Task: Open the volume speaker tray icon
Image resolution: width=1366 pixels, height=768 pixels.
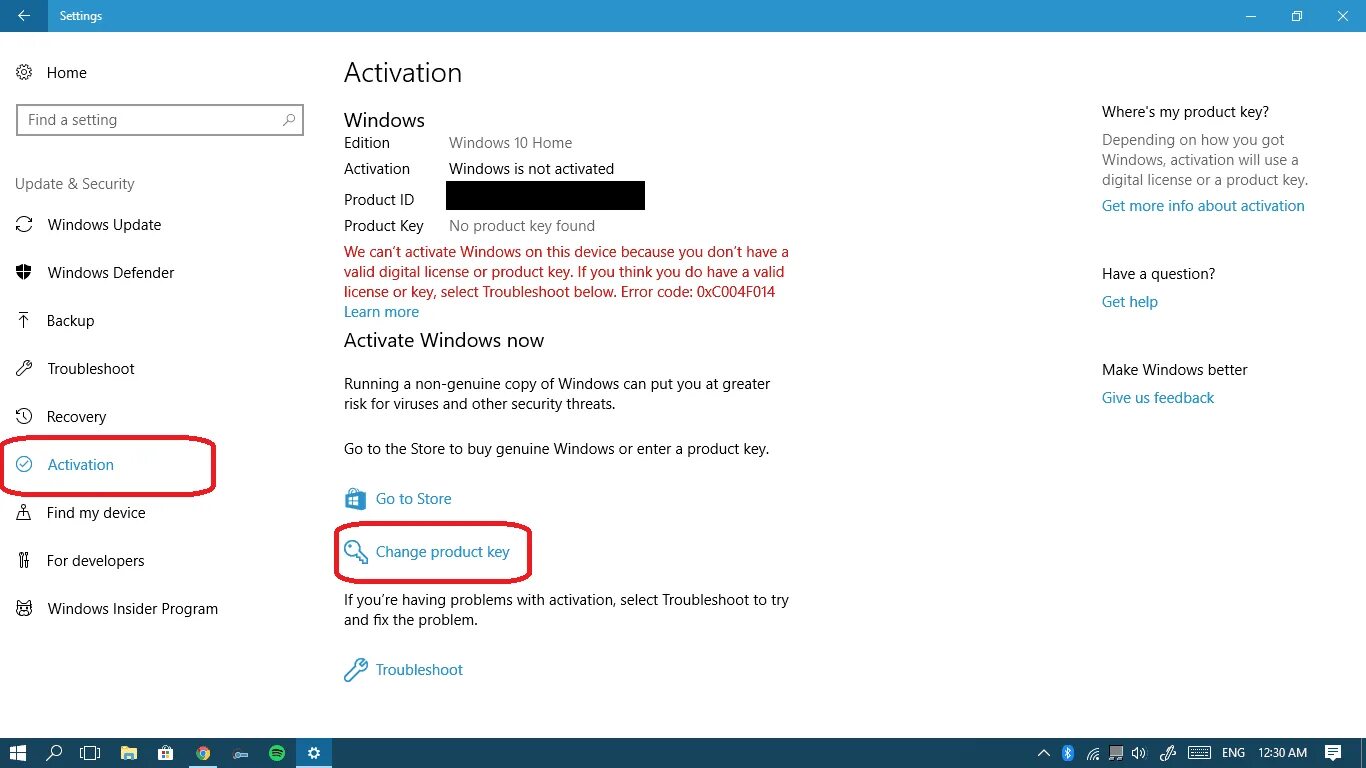Action: click(x=1138, y=753)
